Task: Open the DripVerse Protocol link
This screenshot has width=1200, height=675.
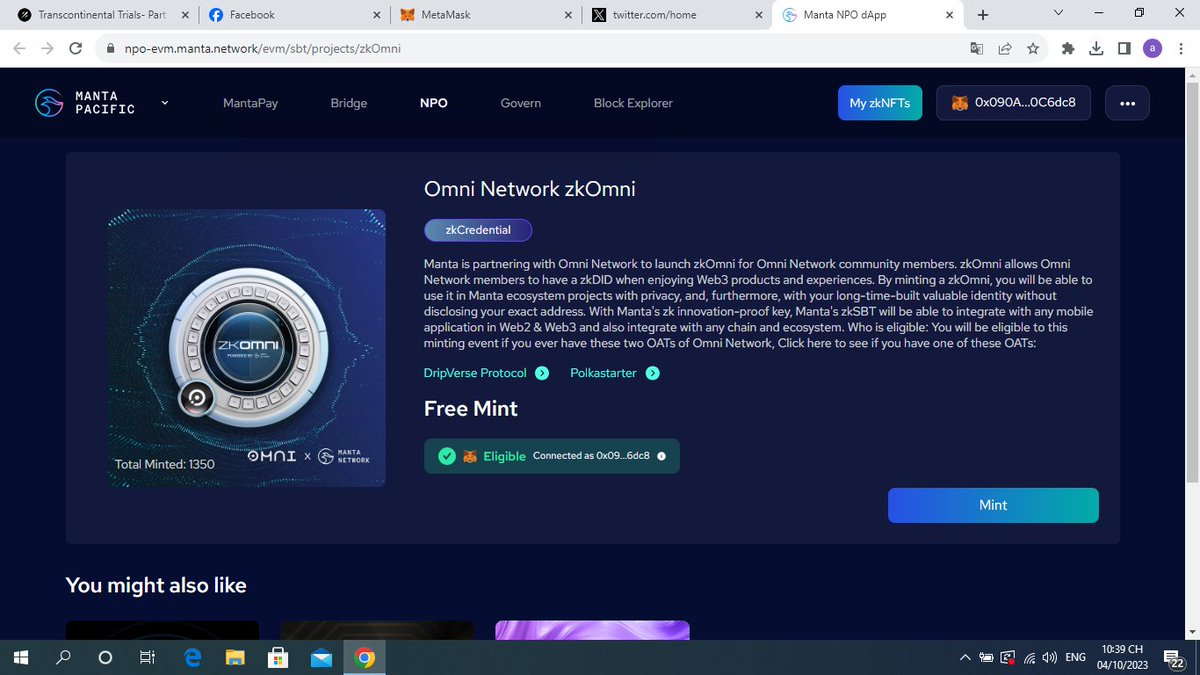Action: pos(475,373)
